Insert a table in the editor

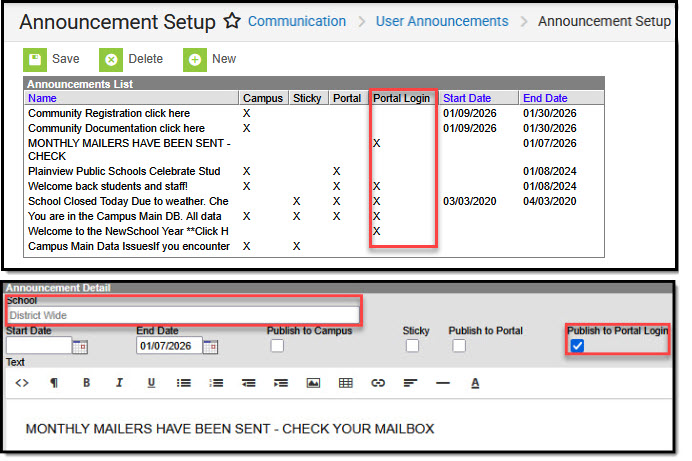(x=346, y=383)
